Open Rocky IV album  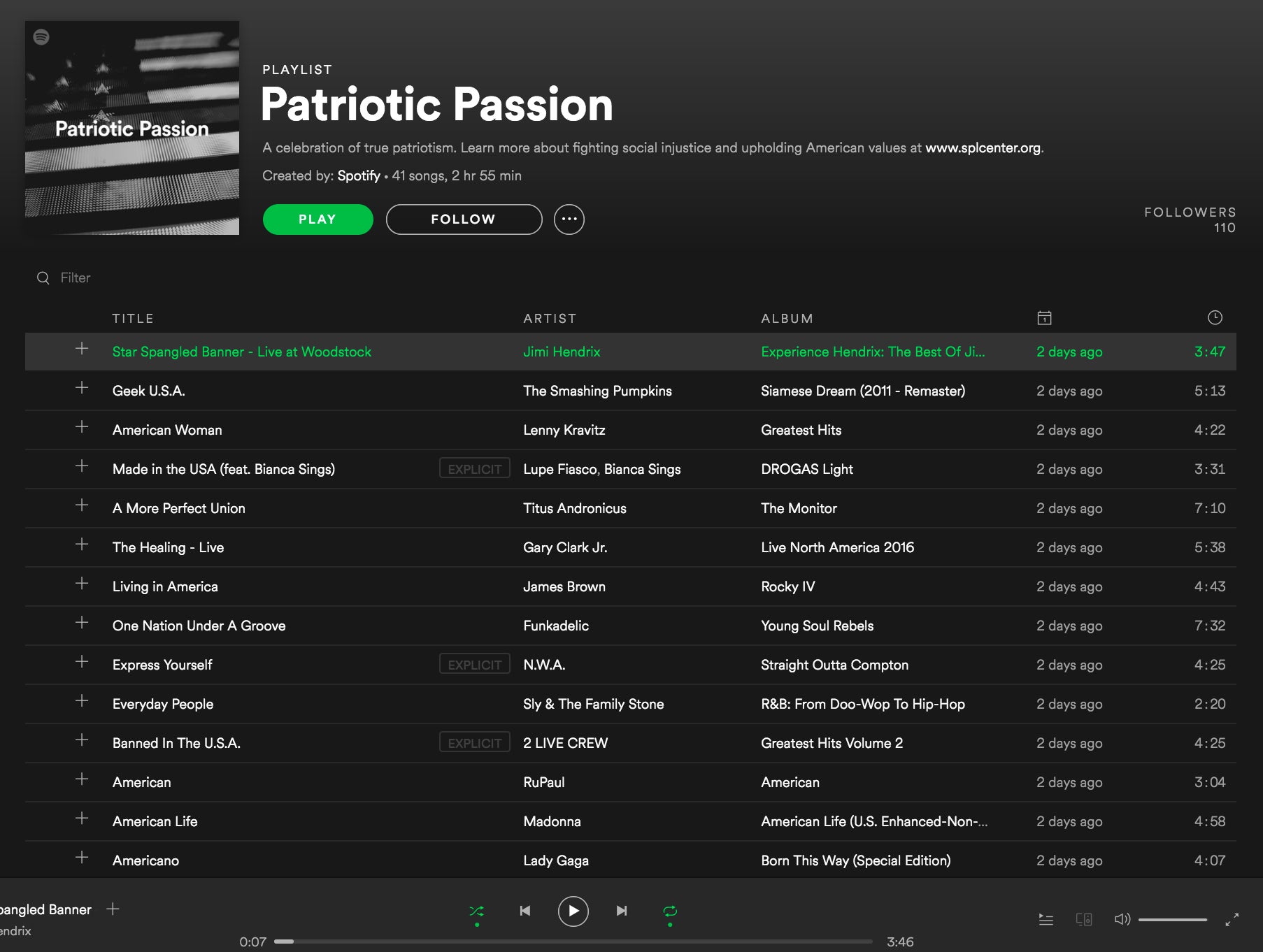(788, 587)
